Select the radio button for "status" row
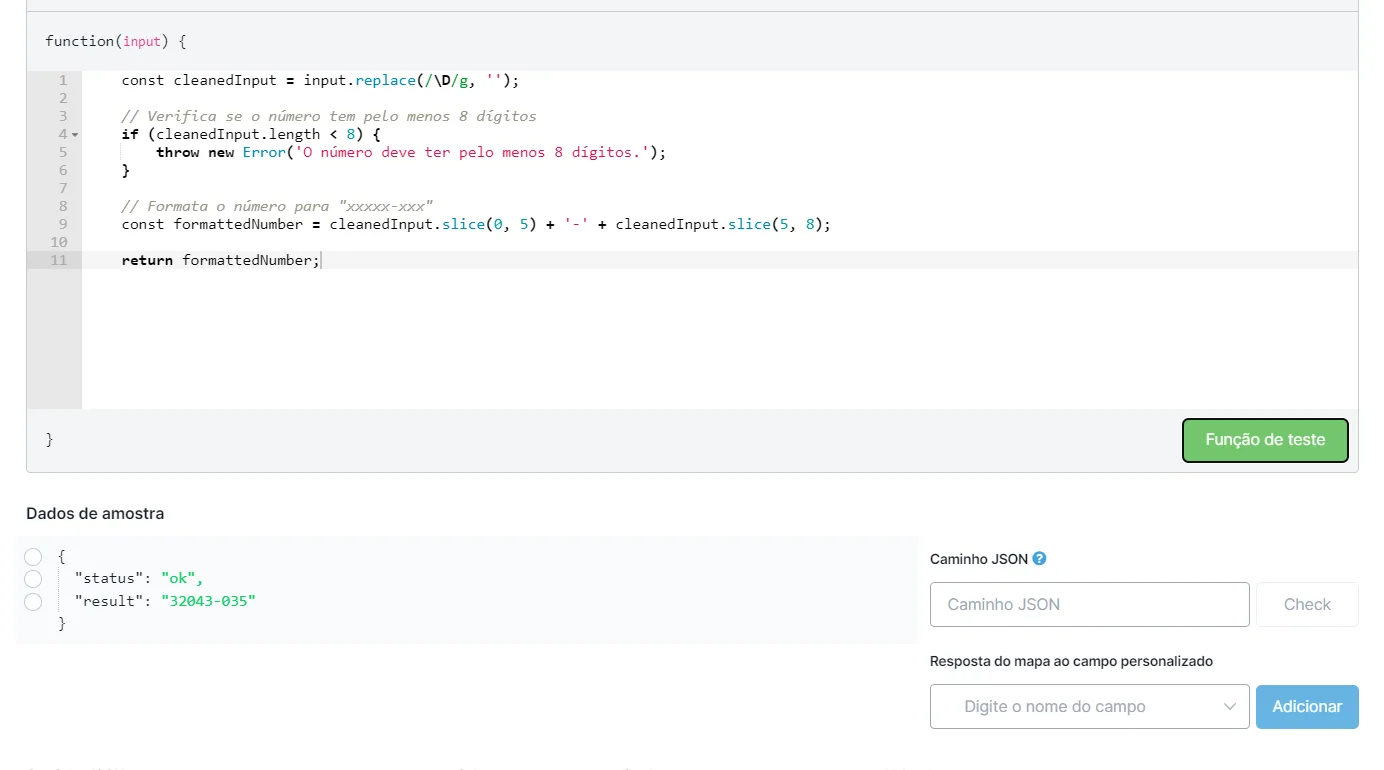Image resolution: width=1384 pixels, height=770 pixels. (33, 579)
